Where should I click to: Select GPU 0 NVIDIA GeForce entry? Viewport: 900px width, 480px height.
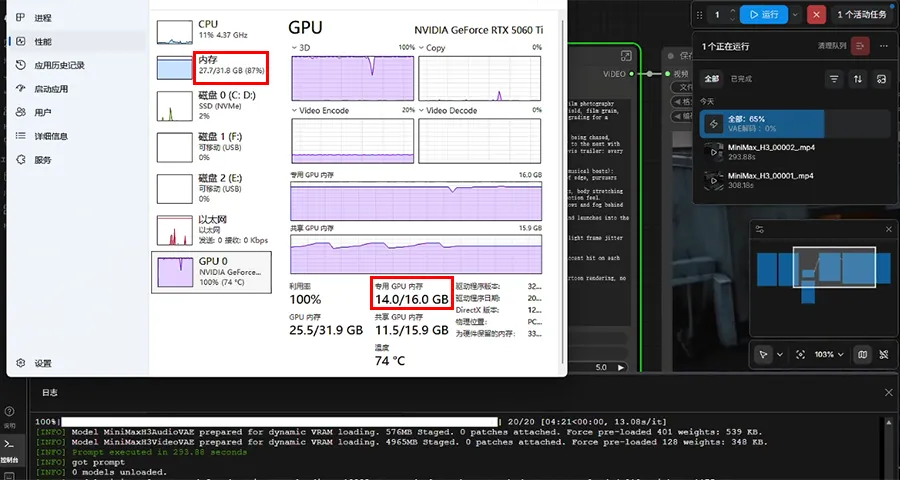(211, 272)
